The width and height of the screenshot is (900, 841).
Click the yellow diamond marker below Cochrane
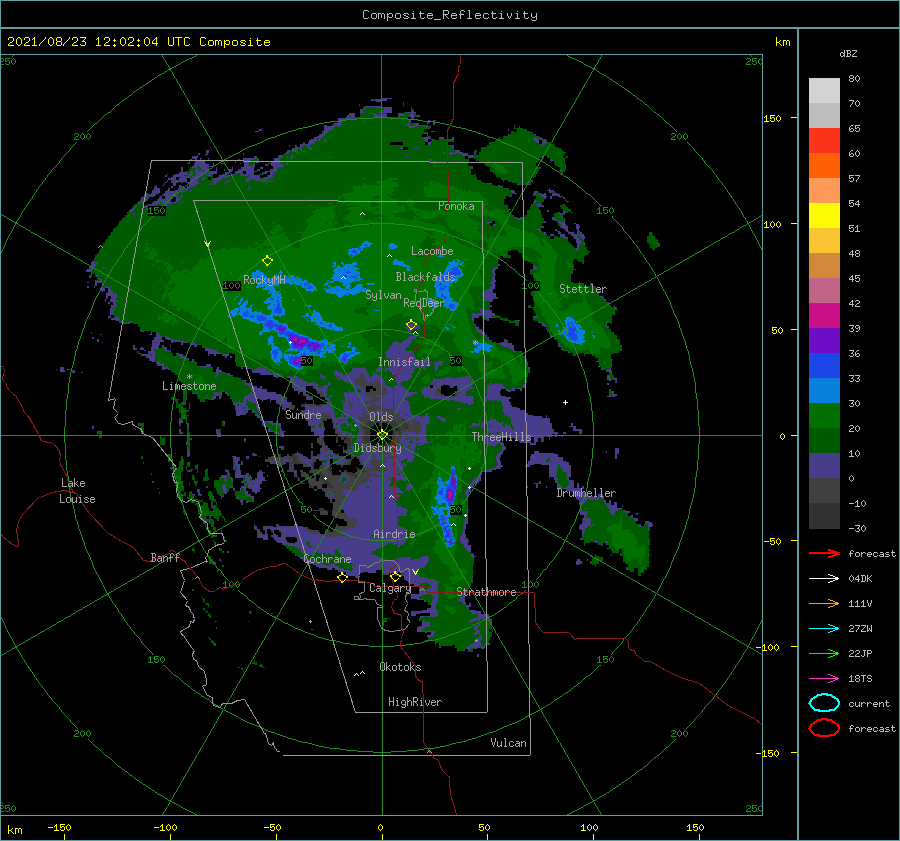(x=343, y=577)
